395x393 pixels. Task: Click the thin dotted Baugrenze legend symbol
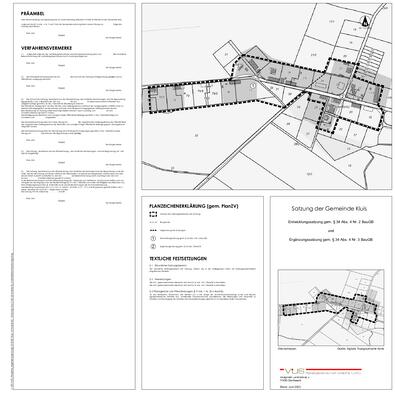click(x=153, y=222)
